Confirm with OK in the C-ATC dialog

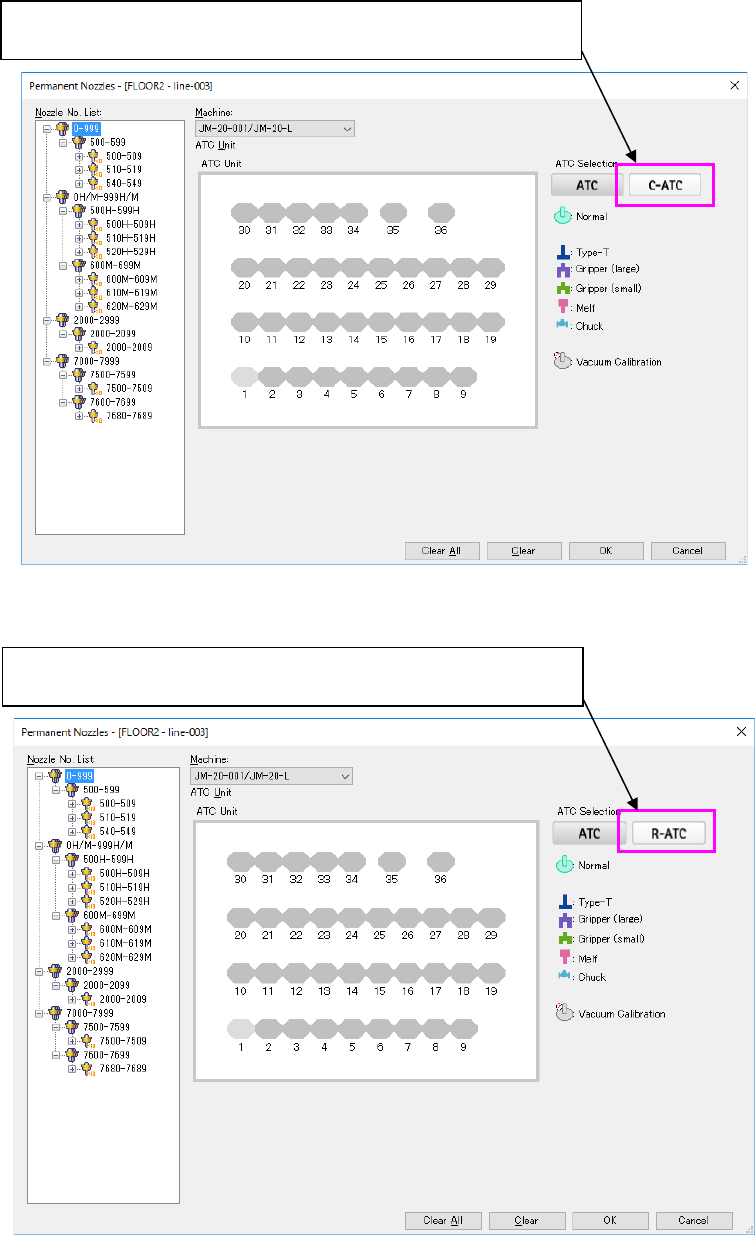pyautogui.click(x=606, y=550)
